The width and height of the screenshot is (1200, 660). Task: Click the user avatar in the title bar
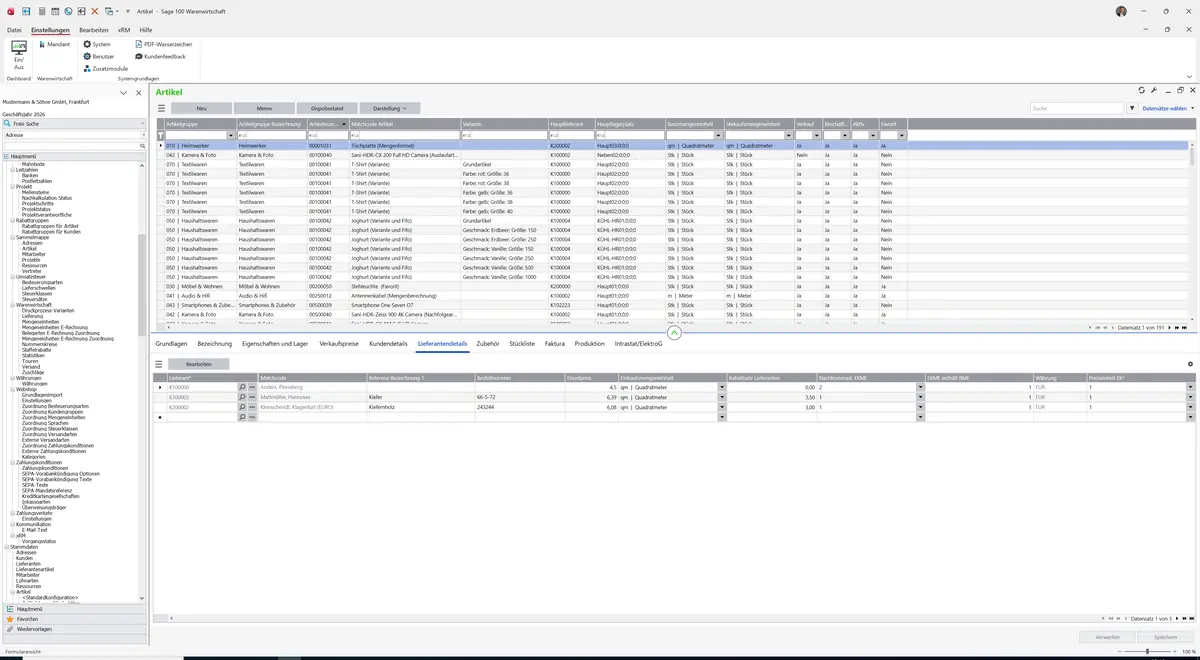[x=1121, y=11]
